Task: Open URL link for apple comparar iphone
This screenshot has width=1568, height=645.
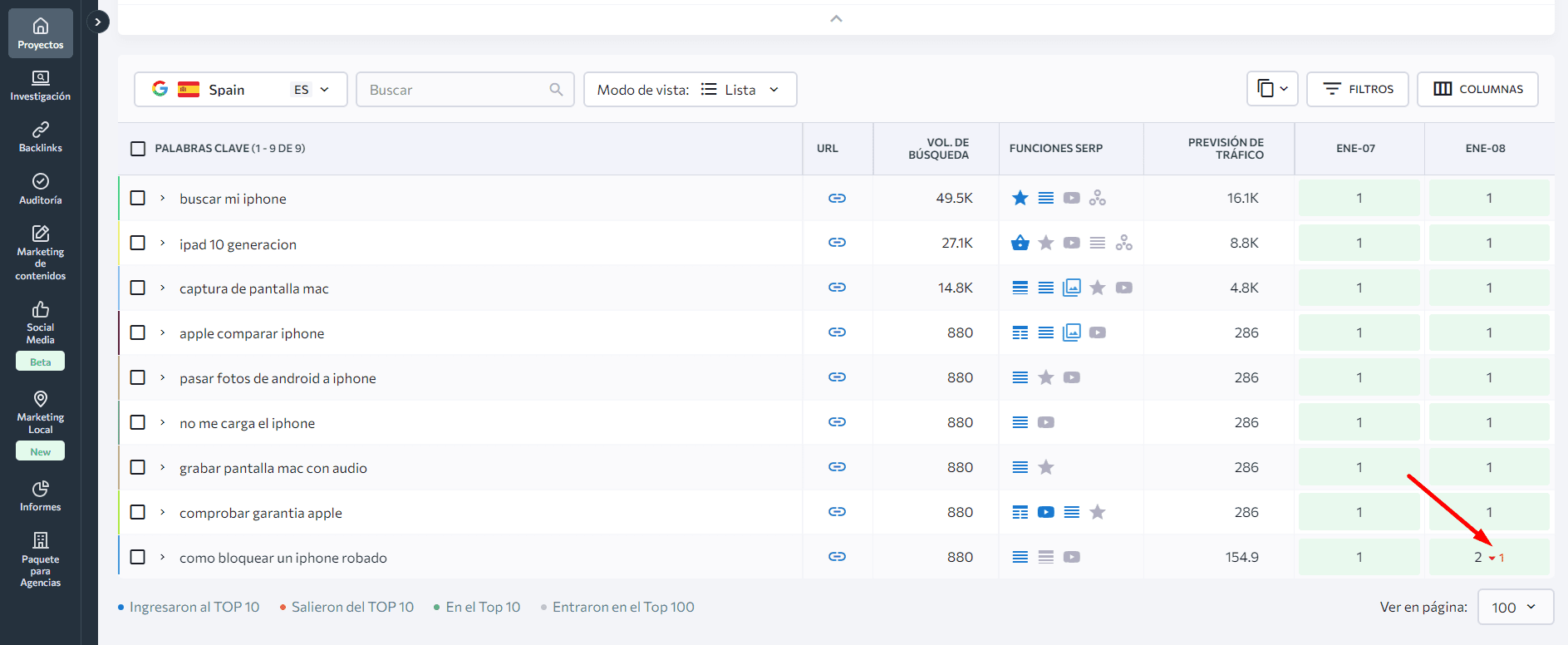Action: pyautogui.click(x=838, y=332)
